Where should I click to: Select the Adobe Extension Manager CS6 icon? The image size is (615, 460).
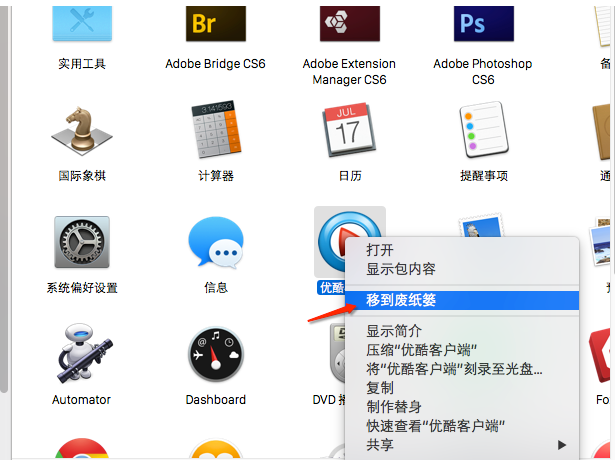point(349,23)
